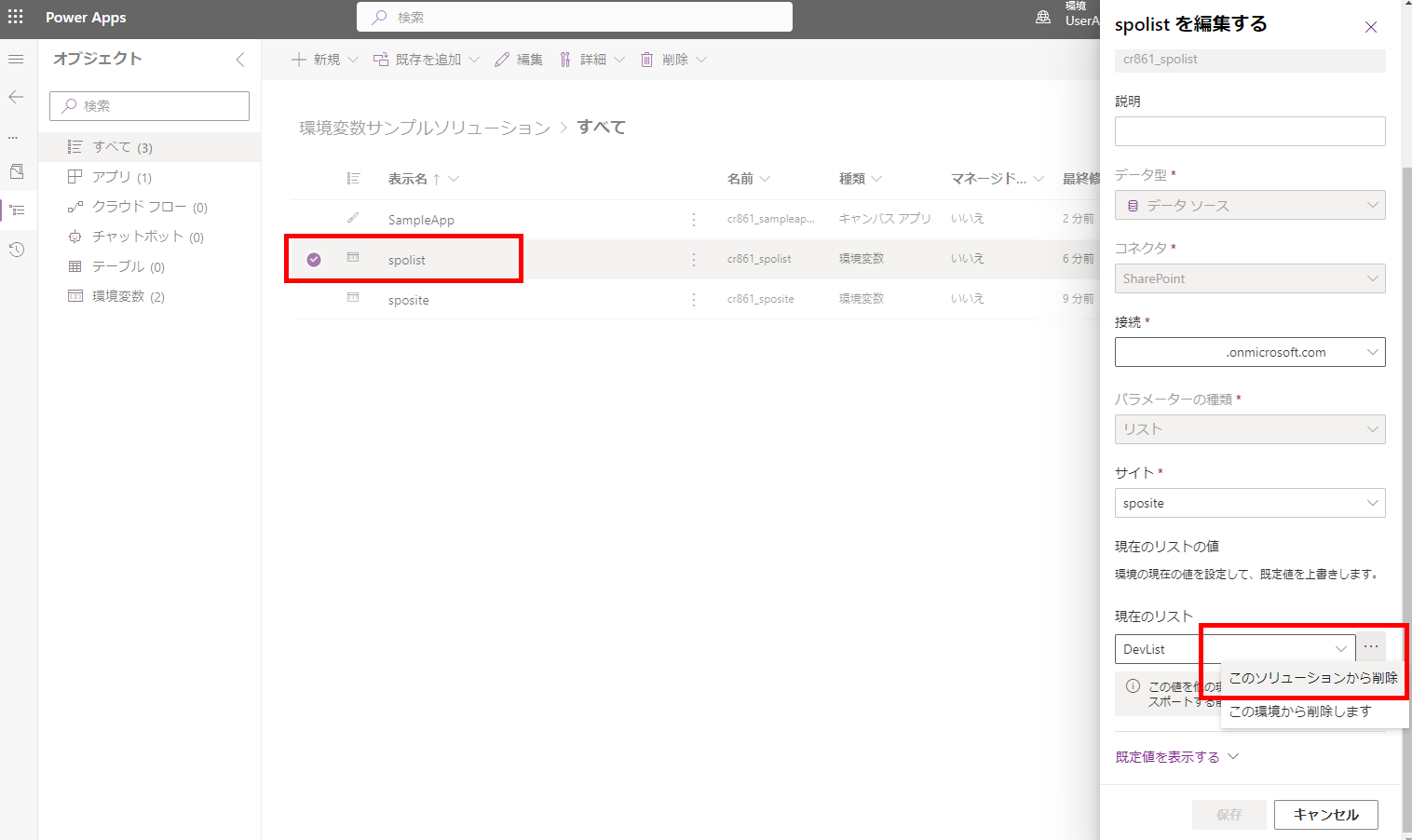Viewport: 1412px width, 840px height.
Task: Select the 編集 (edit) pencil icon
Action: point(500,59)
